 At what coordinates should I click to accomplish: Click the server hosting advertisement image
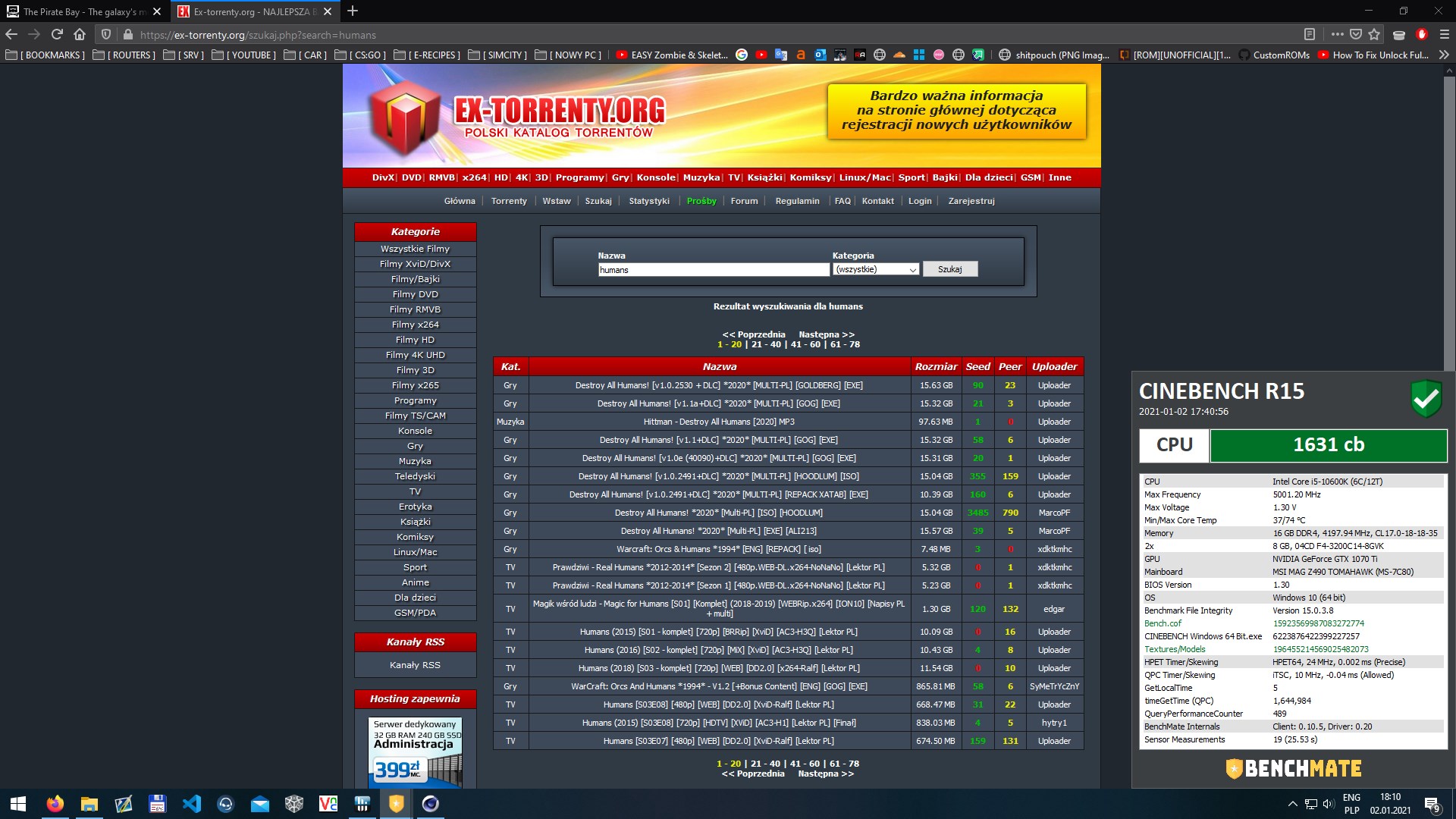(415, 752)
